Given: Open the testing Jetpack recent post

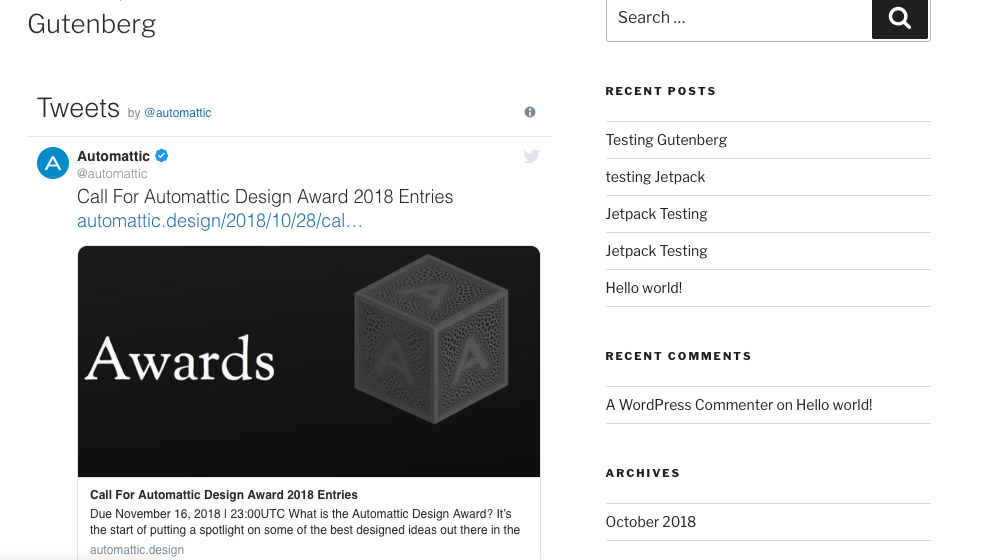Looking at the screenshot, I should [x=655, y=177].
